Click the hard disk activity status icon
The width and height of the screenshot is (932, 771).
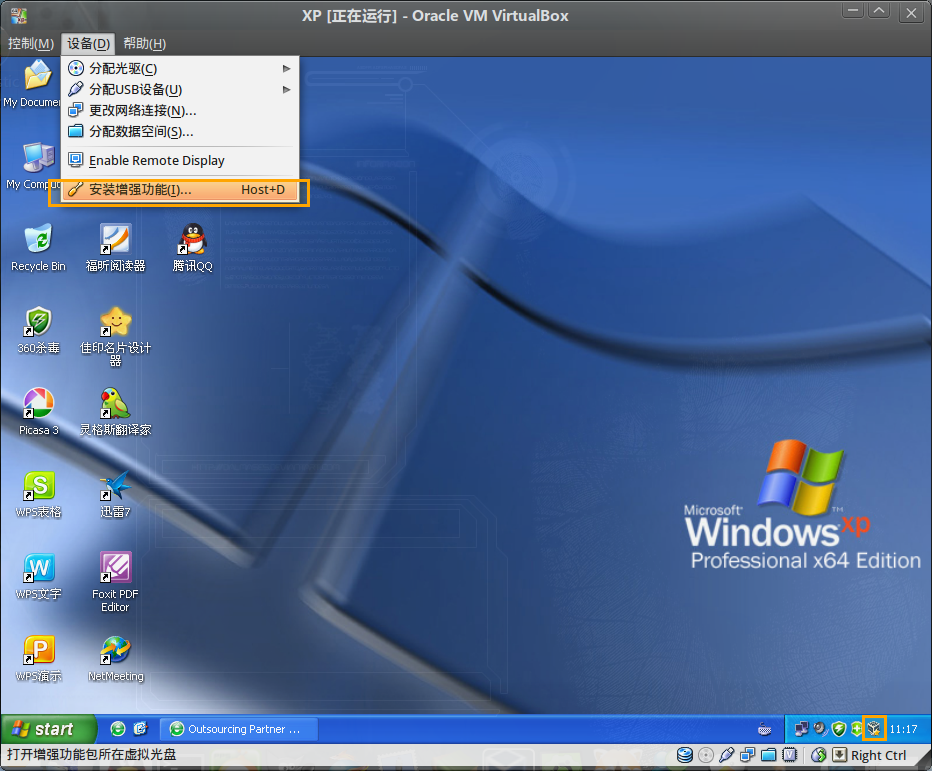point(685,755)
